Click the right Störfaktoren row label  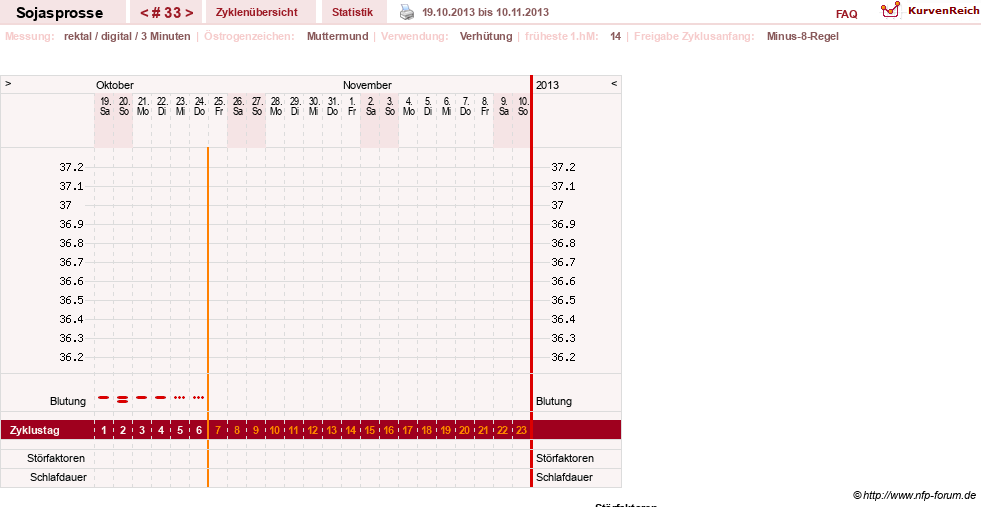[x=565, y=458]
